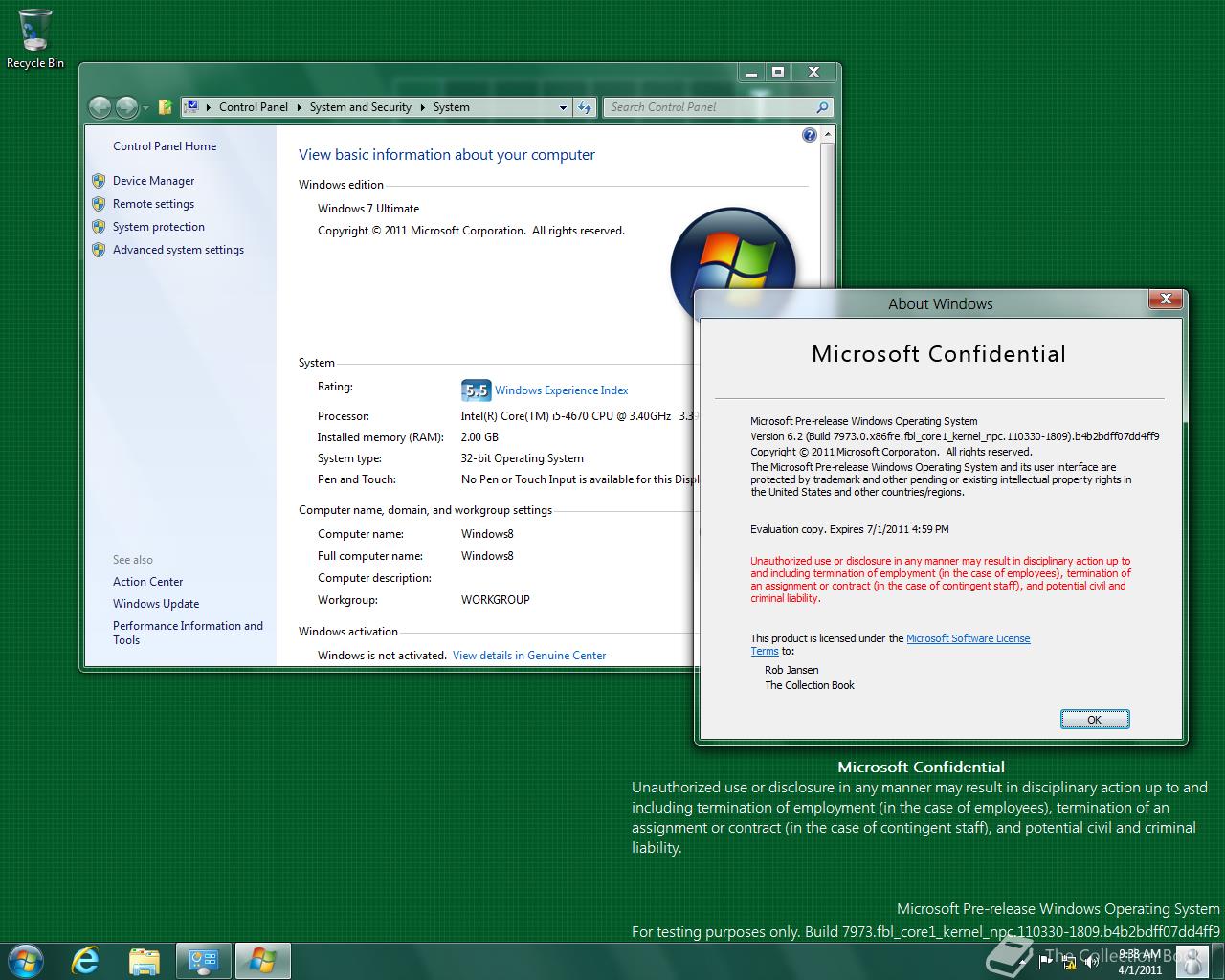Click 2.00 GB installed memory value
Screen dimensions: 1225x980
click(479, 437)
